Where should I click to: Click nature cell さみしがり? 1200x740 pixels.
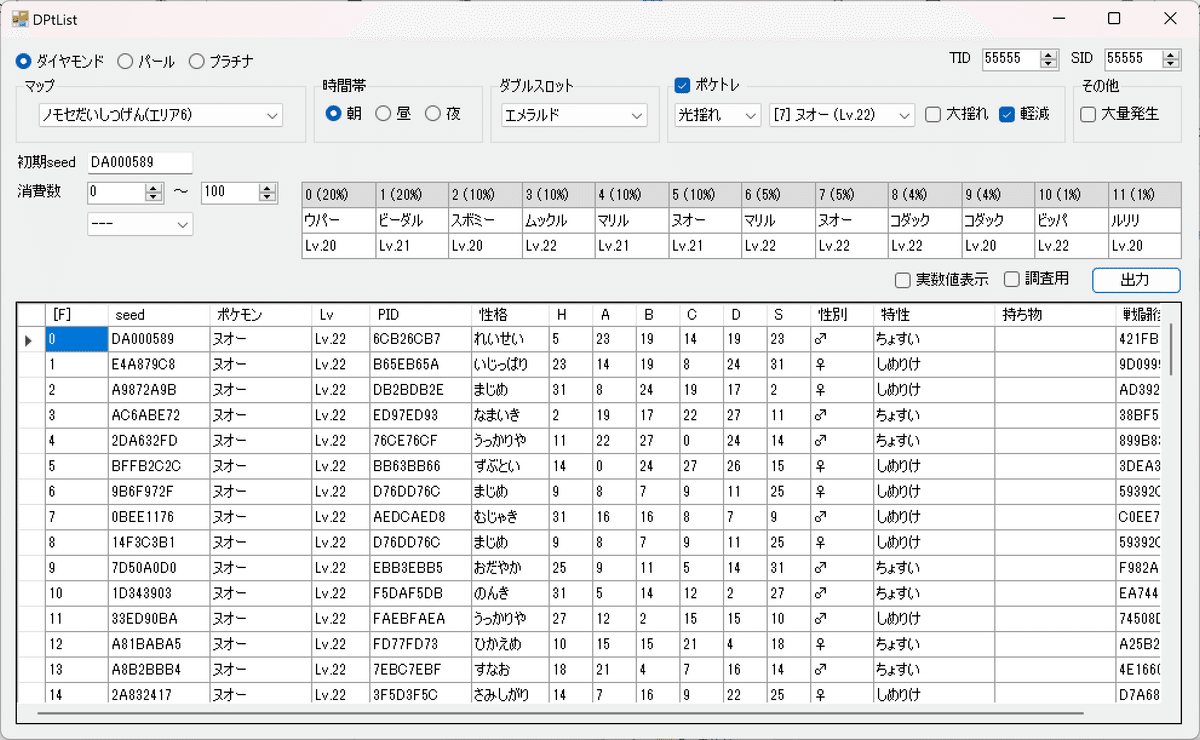click(509, 695)
